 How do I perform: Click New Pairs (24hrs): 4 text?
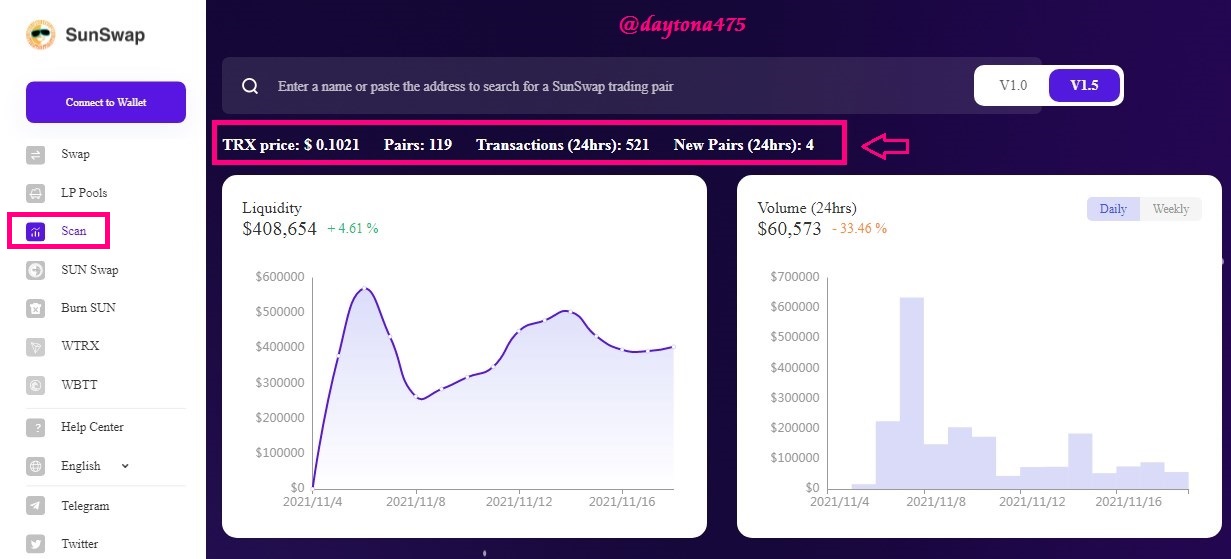(x=744, y=145)
